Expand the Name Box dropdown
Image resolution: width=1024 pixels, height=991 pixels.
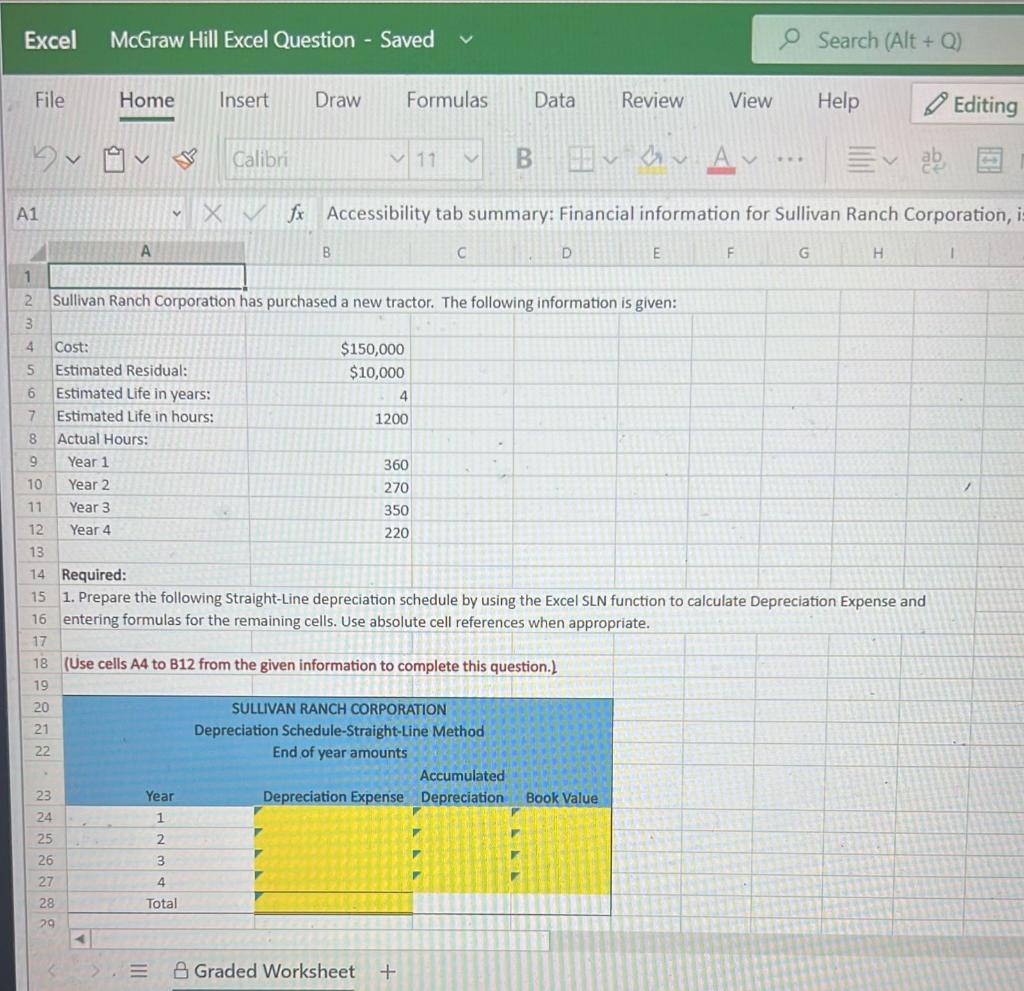177,214
